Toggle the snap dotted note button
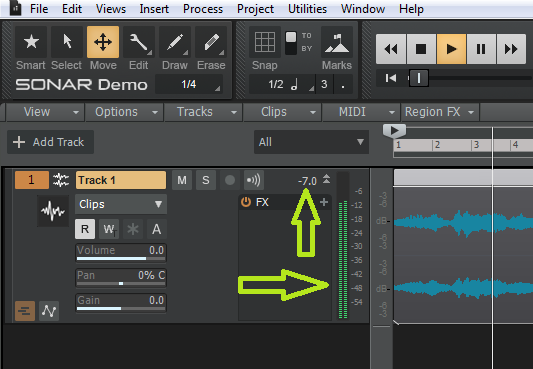The width and height of the screenshot is (533, 369). (x=343, y=84)
